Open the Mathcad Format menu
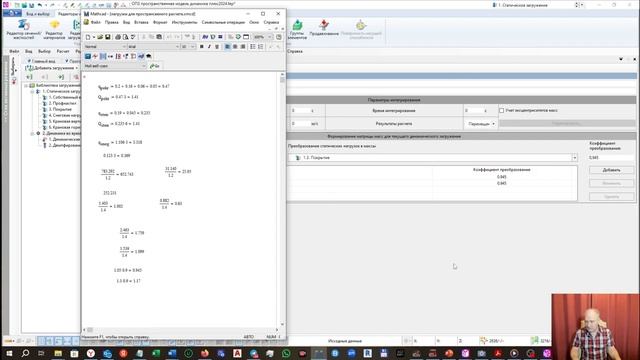 click(x=160, y=22)
